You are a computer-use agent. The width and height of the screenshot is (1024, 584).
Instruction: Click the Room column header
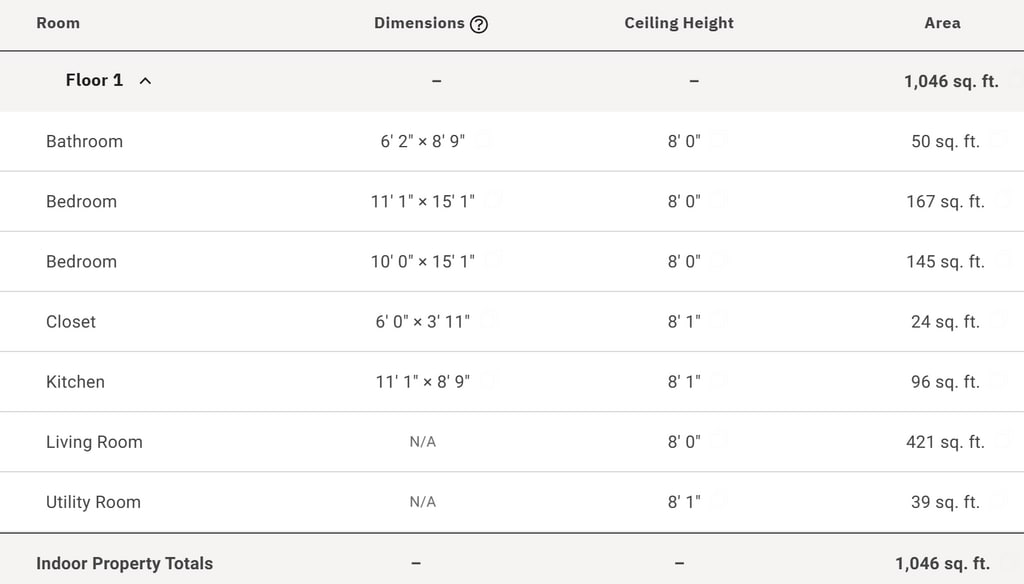click(x=58, y=23)
